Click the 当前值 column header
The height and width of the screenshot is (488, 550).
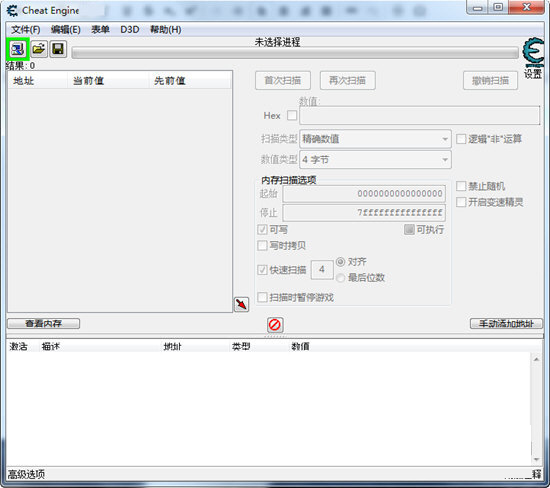pyautogui.click(x=108, y=81)
